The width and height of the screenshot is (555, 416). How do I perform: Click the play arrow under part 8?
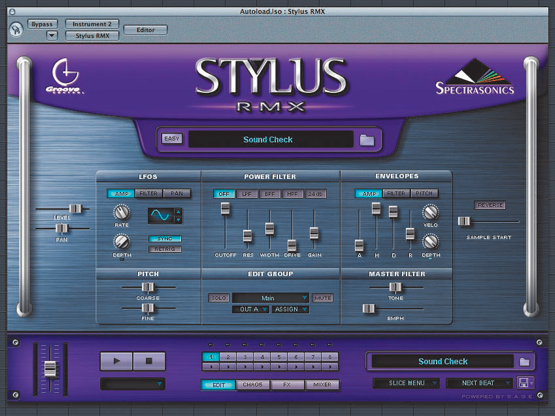pyautogui.click(x=330, y=367)
